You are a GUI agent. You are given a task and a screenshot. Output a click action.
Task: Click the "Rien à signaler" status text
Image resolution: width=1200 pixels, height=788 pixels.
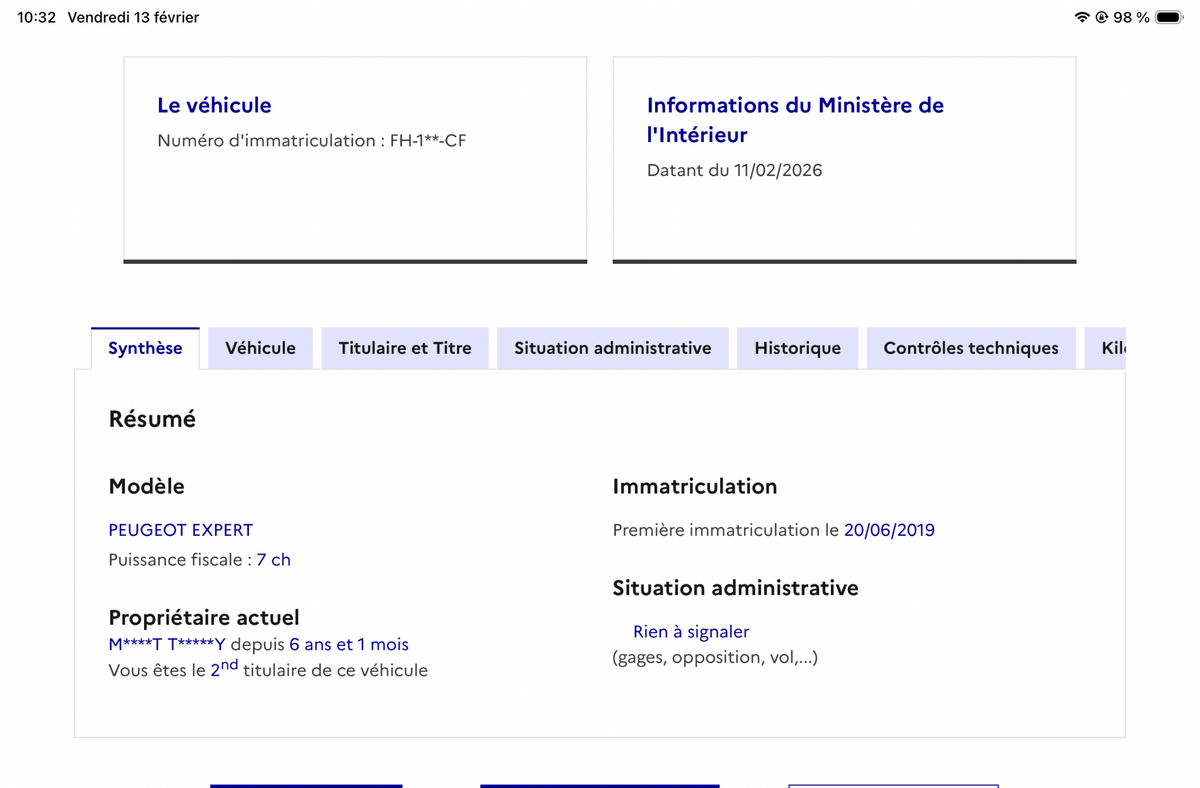[x=691, y=632]
